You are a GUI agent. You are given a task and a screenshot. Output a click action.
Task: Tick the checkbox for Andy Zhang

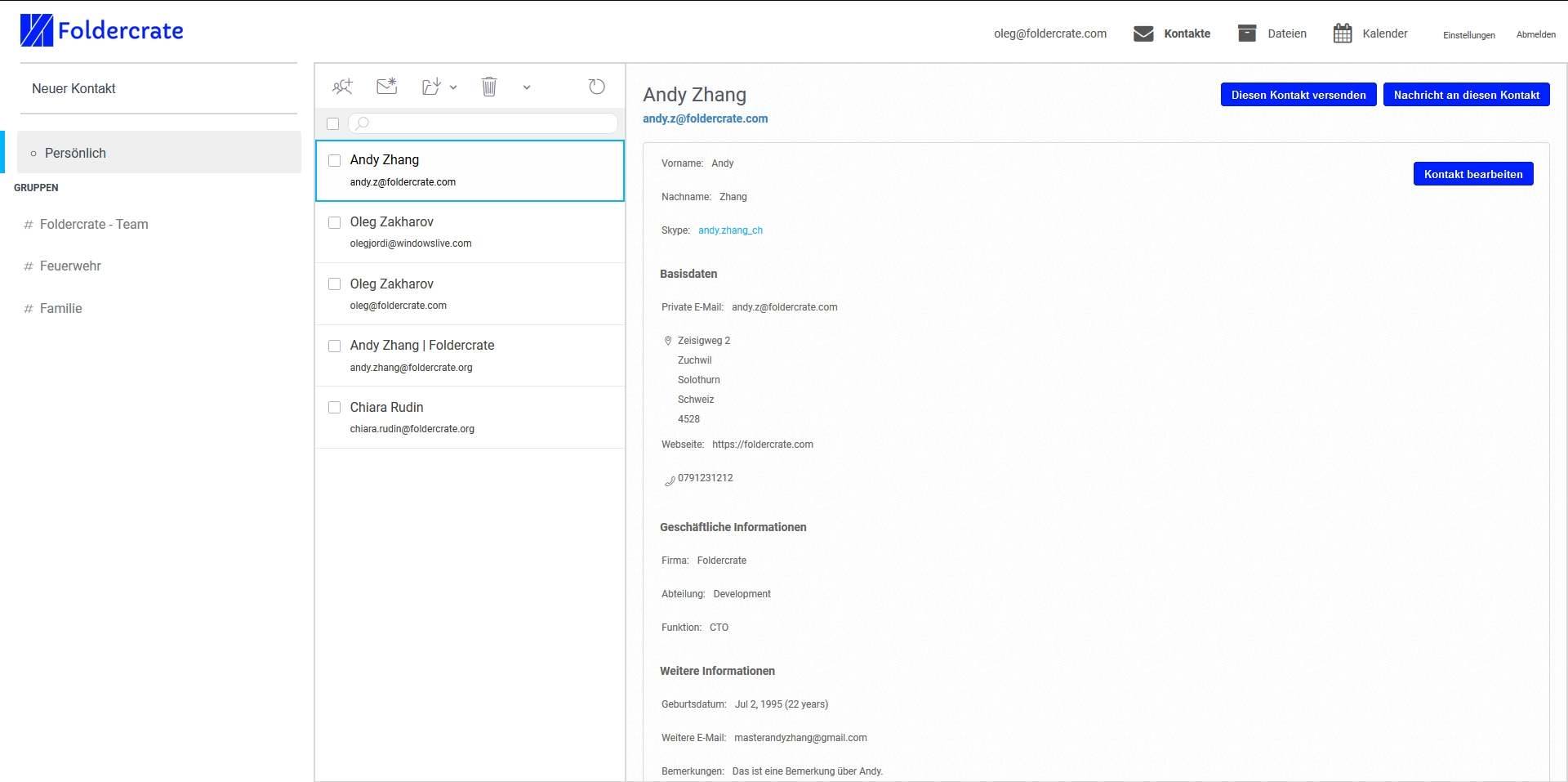coord(334,160)
